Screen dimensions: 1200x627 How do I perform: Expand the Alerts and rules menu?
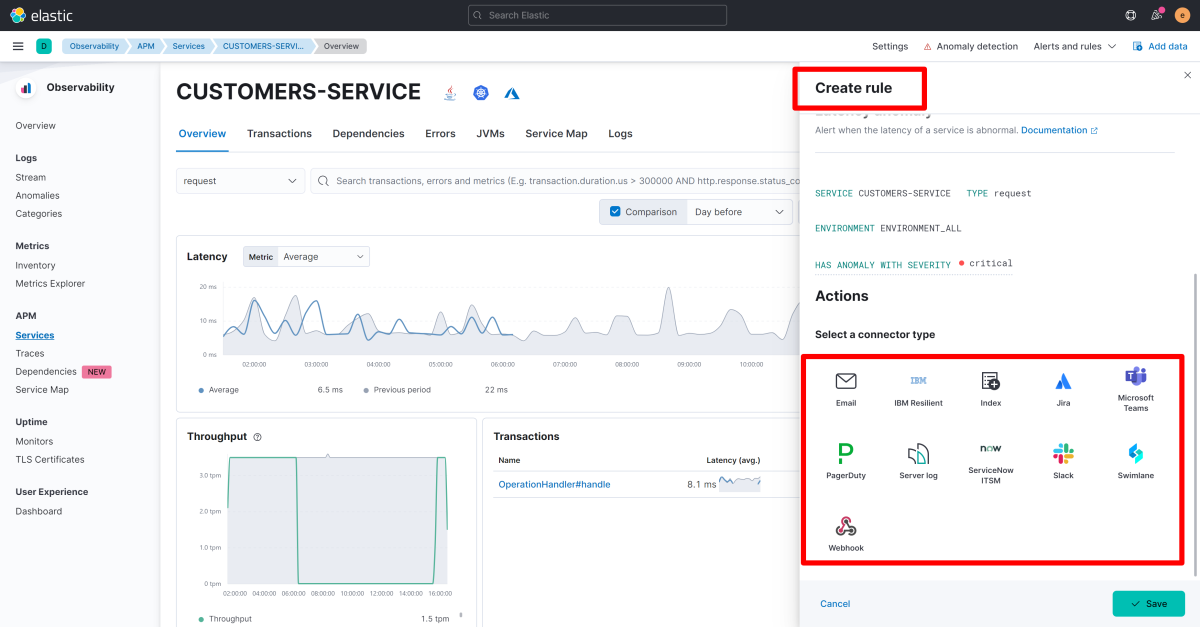tap(1074, 46)
